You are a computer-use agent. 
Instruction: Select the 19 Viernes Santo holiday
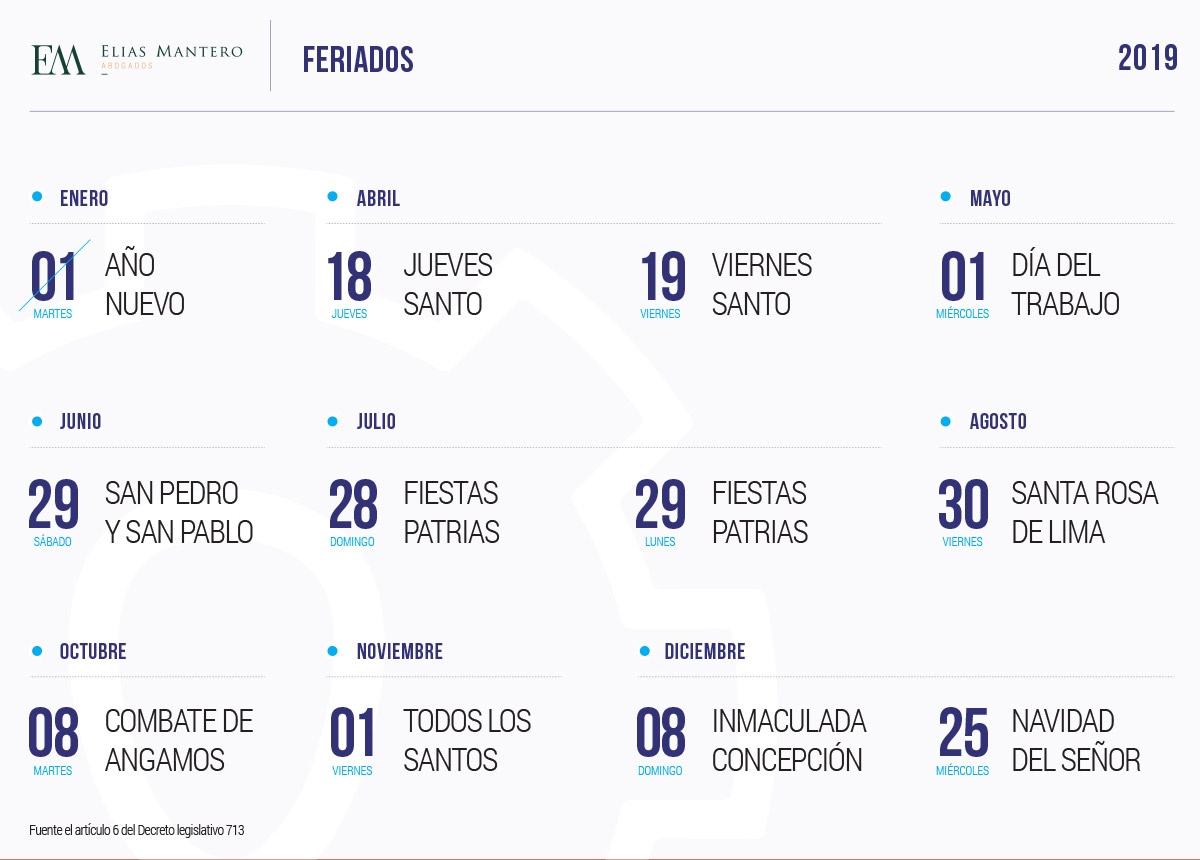pyautogui.click(x=726, y=284)
